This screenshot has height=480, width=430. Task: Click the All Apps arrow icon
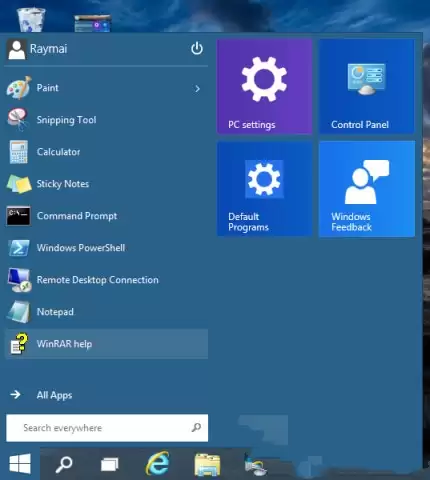(15, 395)
